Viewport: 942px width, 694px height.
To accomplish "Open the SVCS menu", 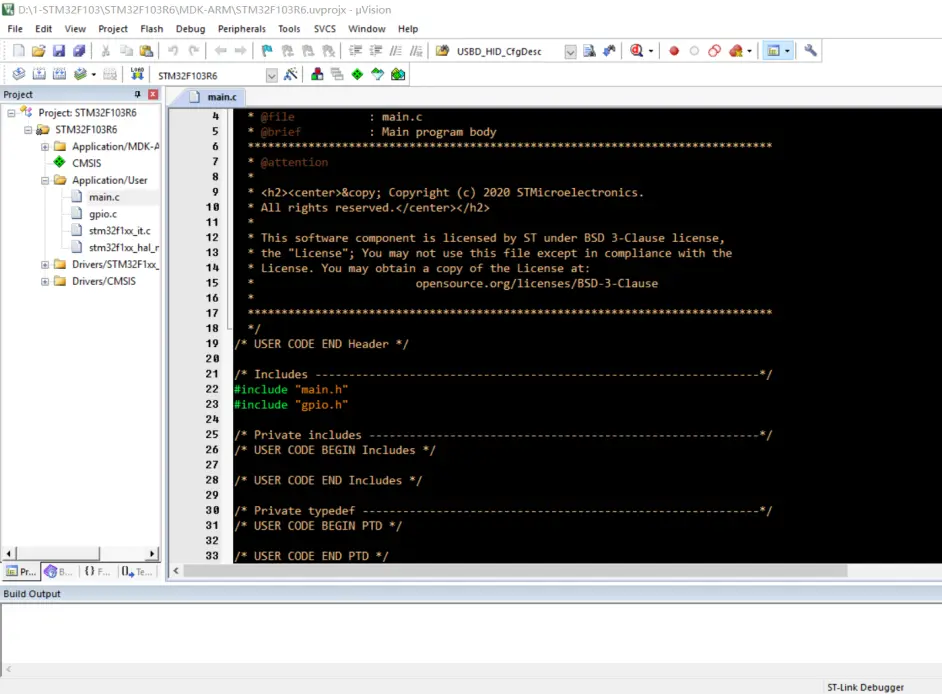I will [x=324, y=29].
